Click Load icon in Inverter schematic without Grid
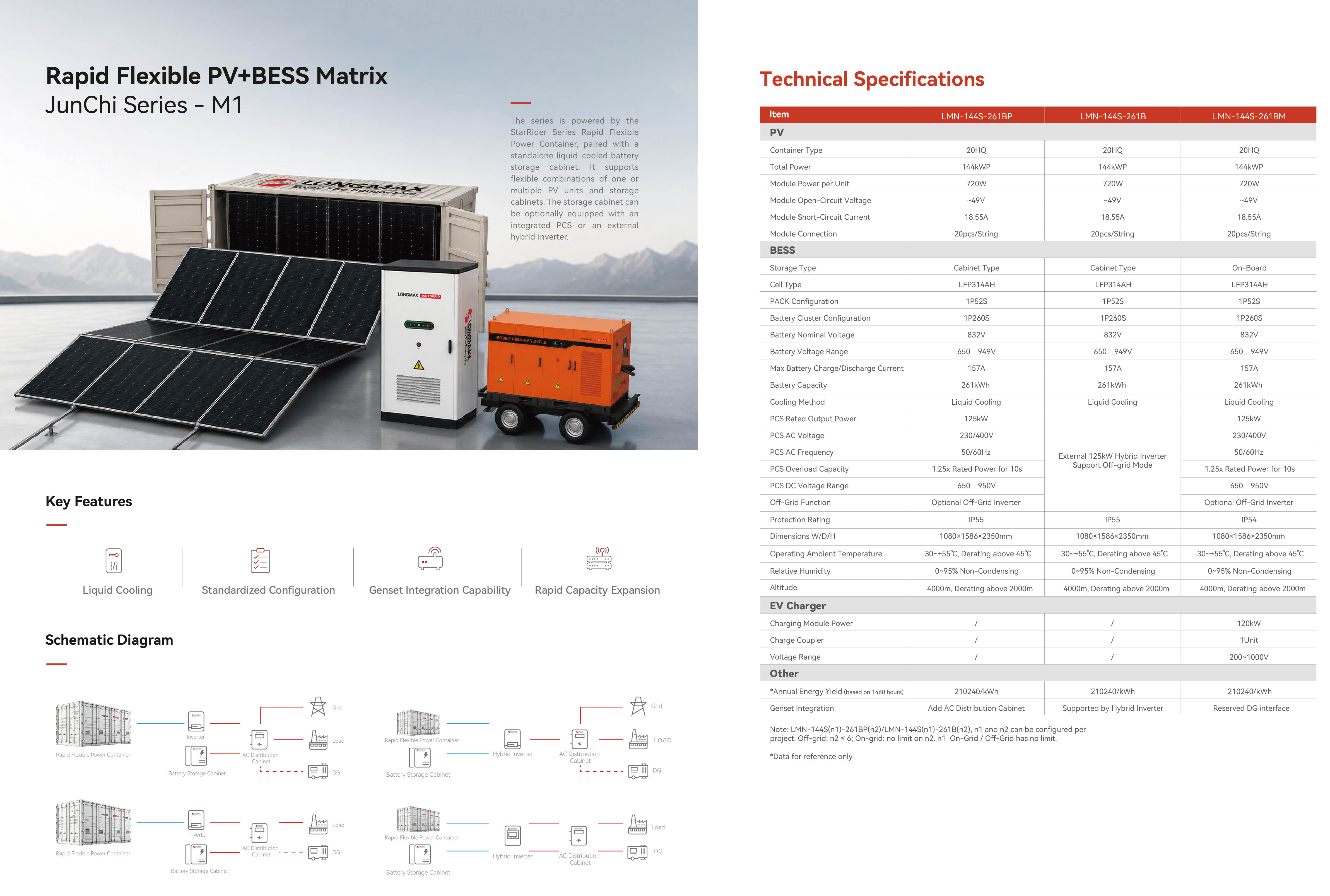The image size is (1330, 896). click(318, 824)
